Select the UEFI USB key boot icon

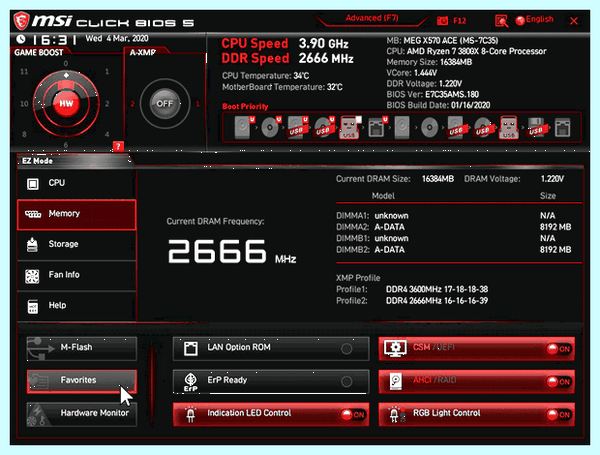(350, 127)
